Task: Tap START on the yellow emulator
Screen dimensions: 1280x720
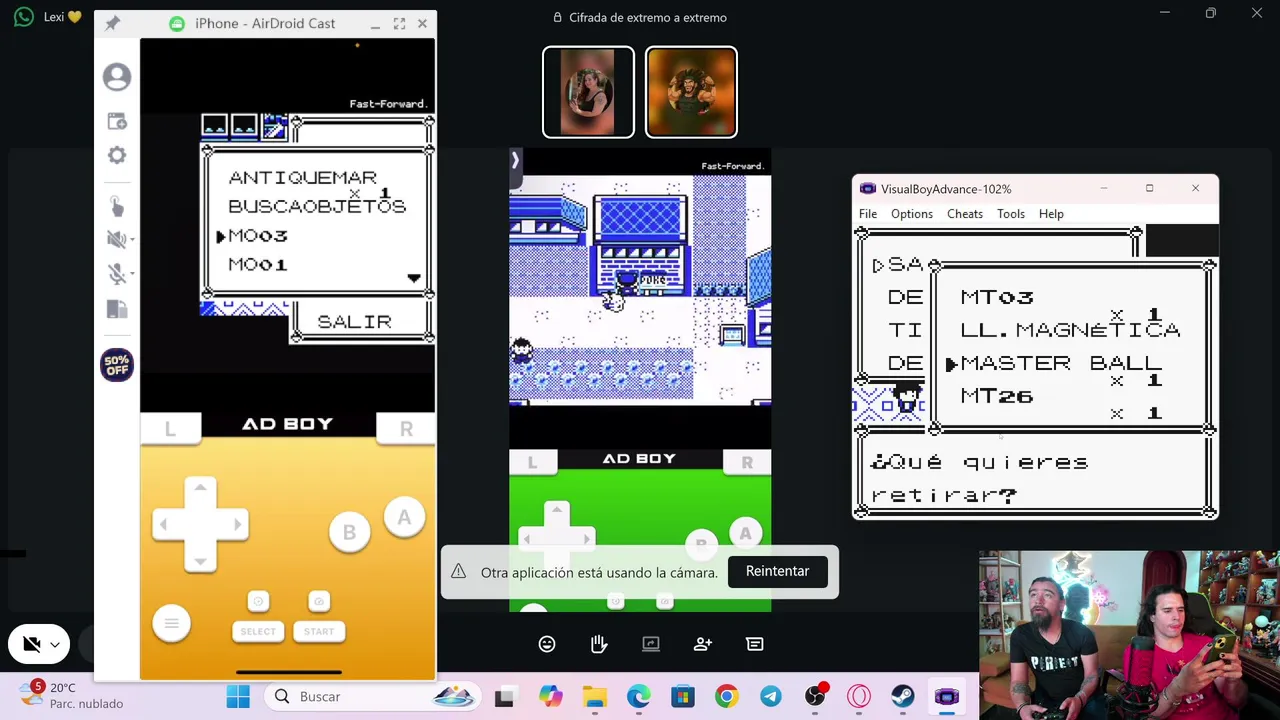Action: click(319, 631)
